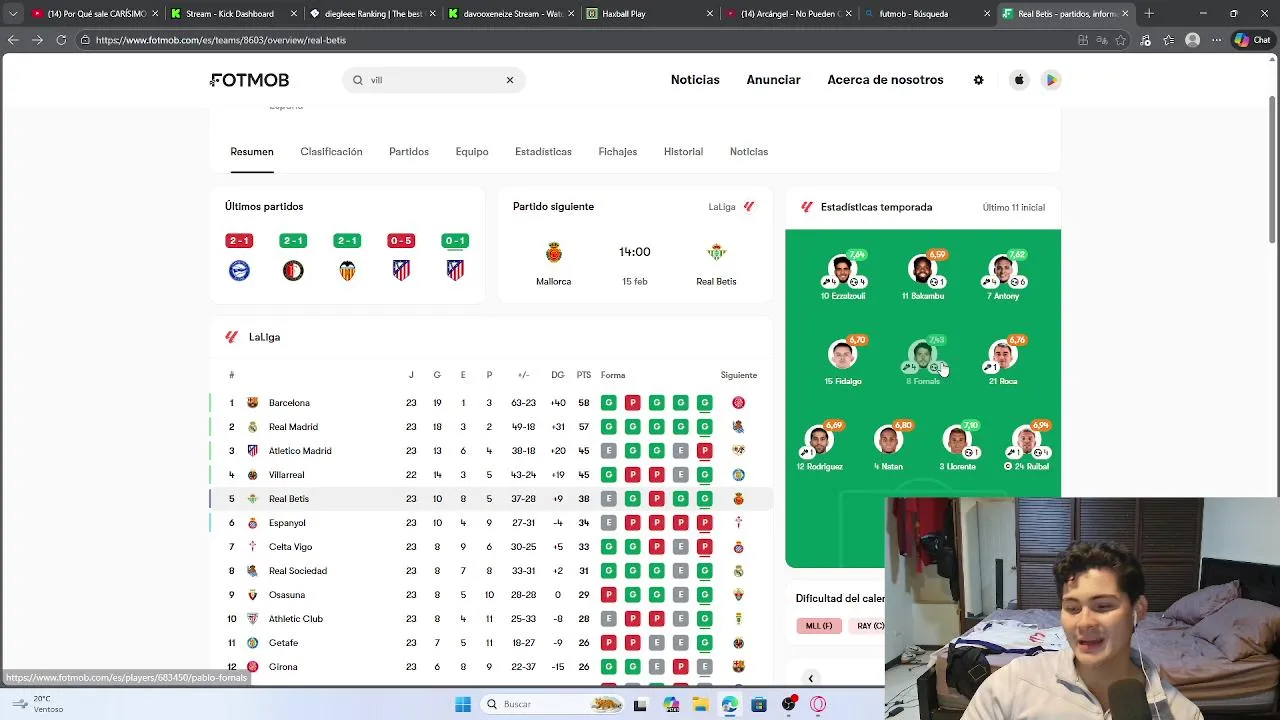Viewport: 1280px width, 720px height.
Task: Open the Valencia match in Últimos partidos
Action: pos(347,258)
